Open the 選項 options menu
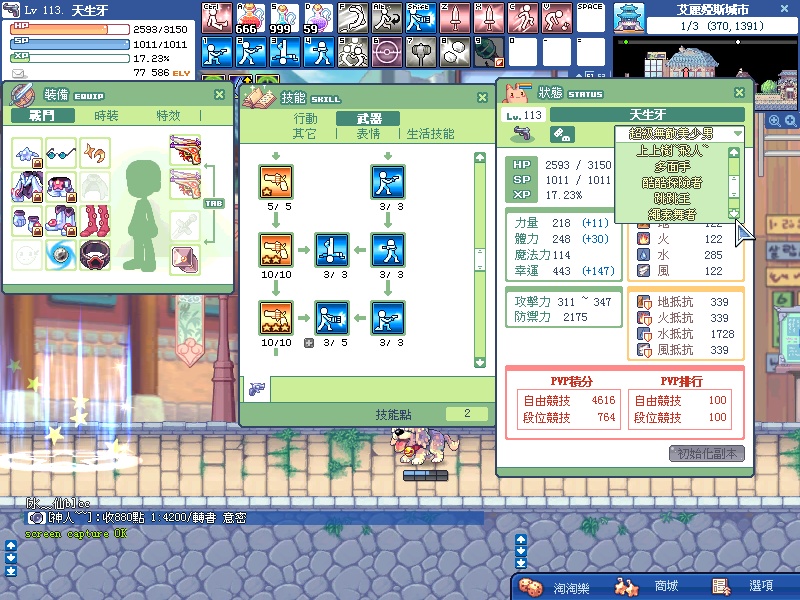This screenshot has width=800, height=600. 743,587
